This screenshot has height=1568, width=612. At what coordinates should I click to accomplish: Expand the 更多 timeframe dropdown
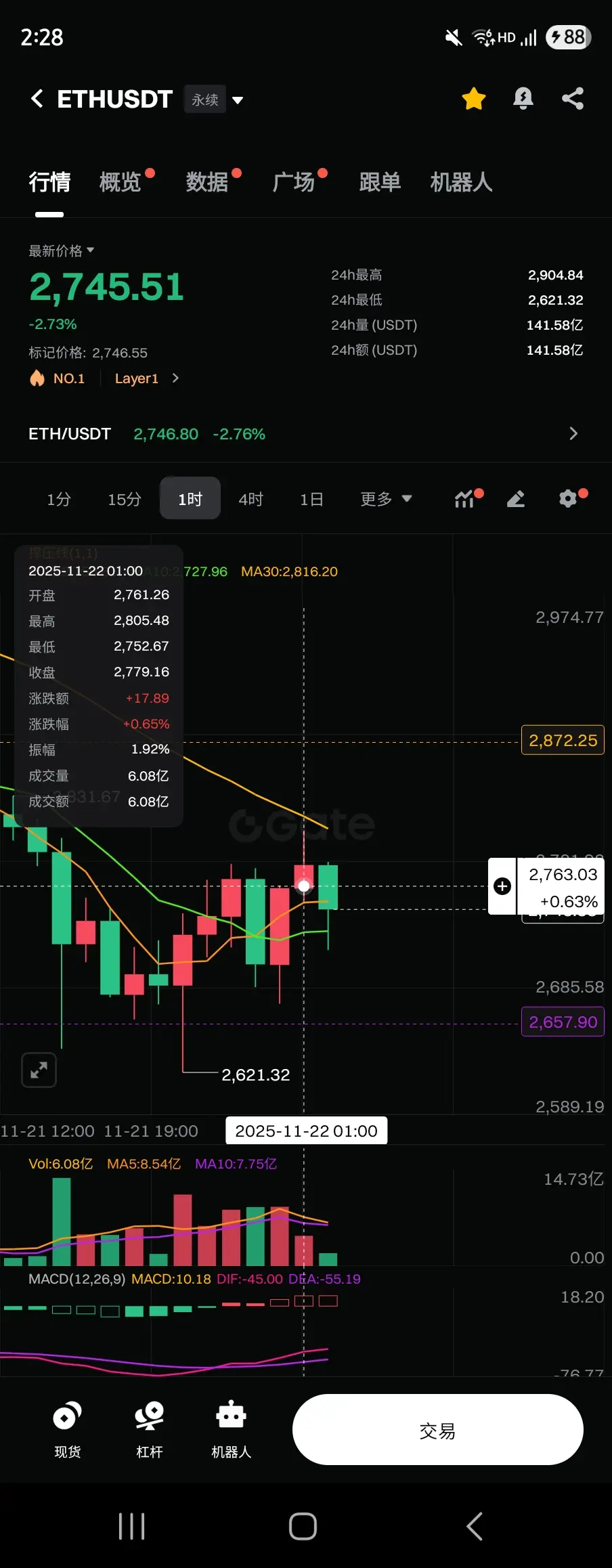tap(386, 499)
